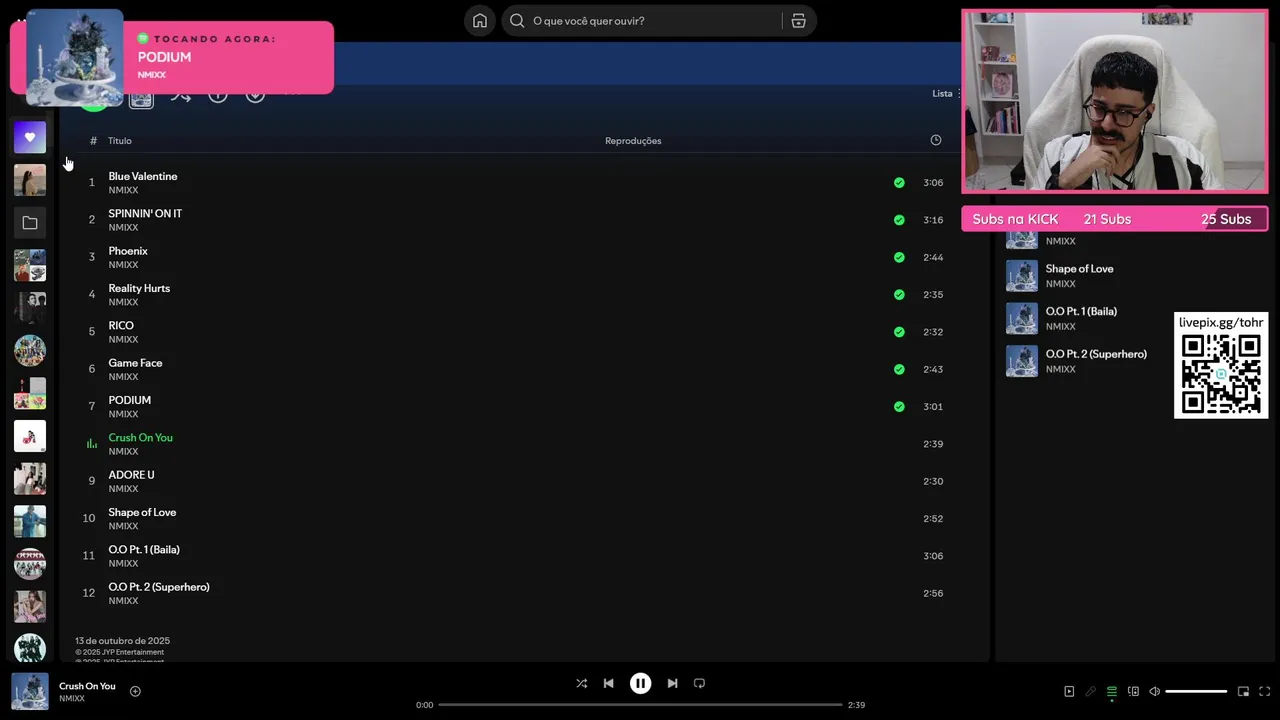Viewport: 1280px width, 720px height.
Task: Toggle saved checkmark for Reality Hurts
Action: point(899,294)
